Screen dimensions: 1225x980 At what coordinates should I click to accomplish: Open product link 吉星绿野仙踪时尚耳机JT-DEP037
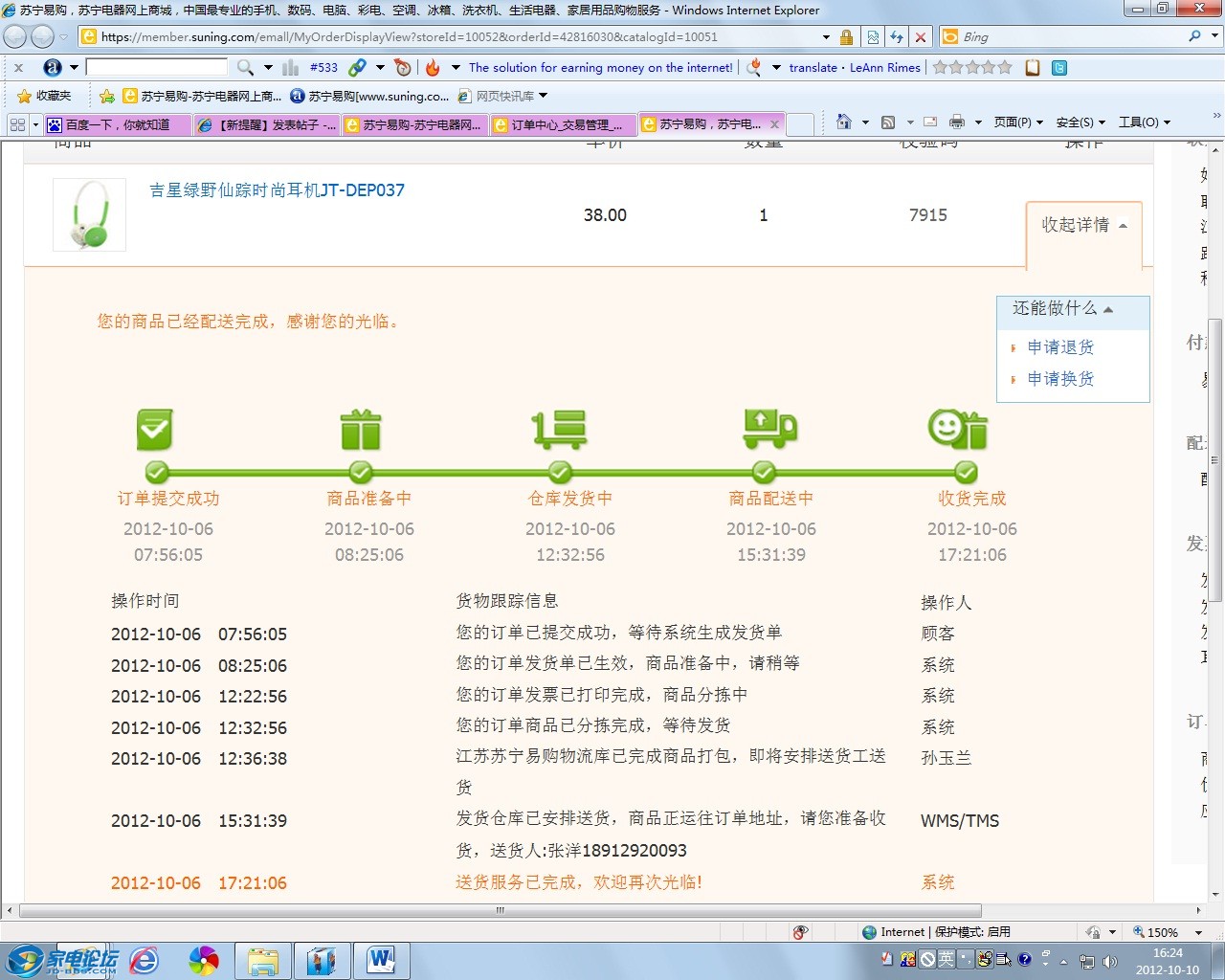277,190
